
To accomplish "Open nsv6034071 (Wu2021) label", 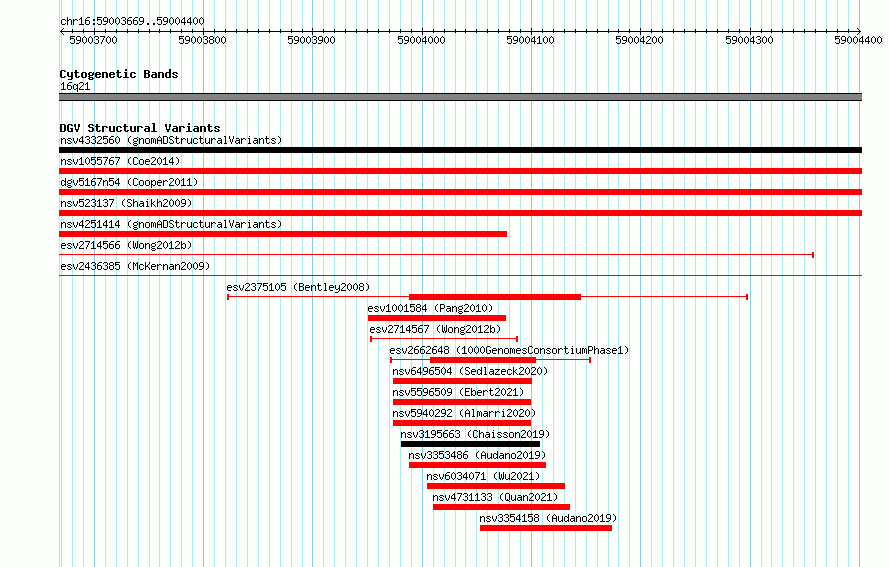I will tap(483, 476).
